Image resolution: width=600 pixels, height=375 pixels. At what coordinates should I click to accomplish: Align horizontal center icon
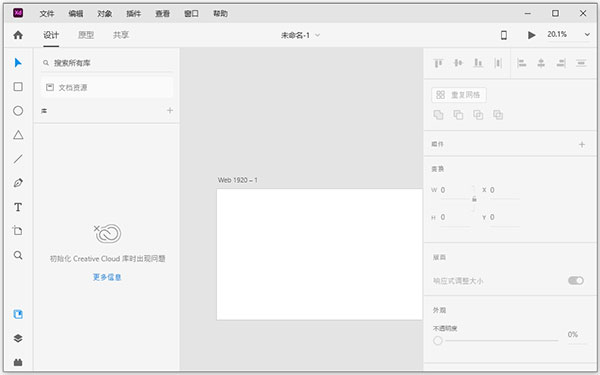541,63
